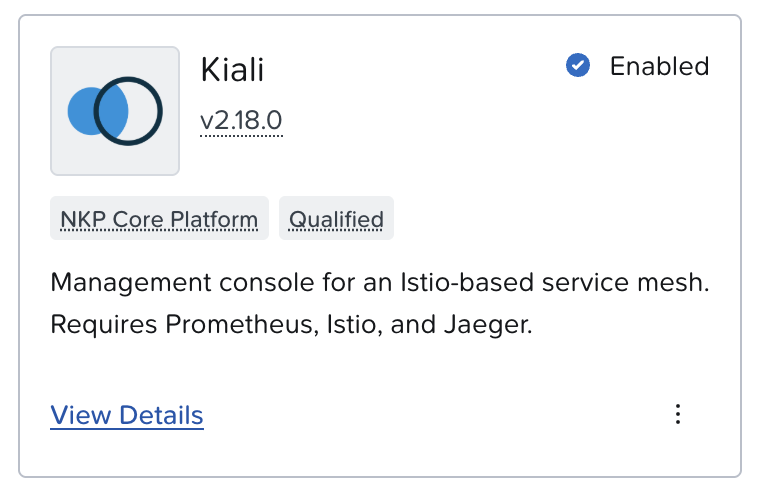Screen dimensions: 758x494
Task: Click the Qualified tag
Action: [336, 219]
